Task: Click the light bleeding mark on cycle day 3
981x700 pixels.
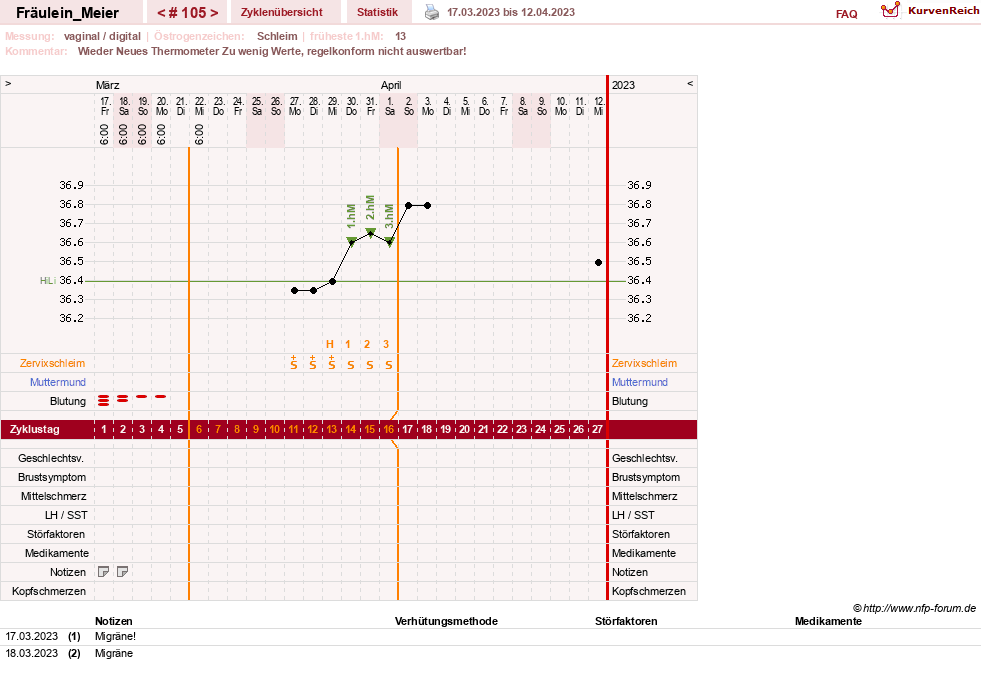Action: point(142,397)
